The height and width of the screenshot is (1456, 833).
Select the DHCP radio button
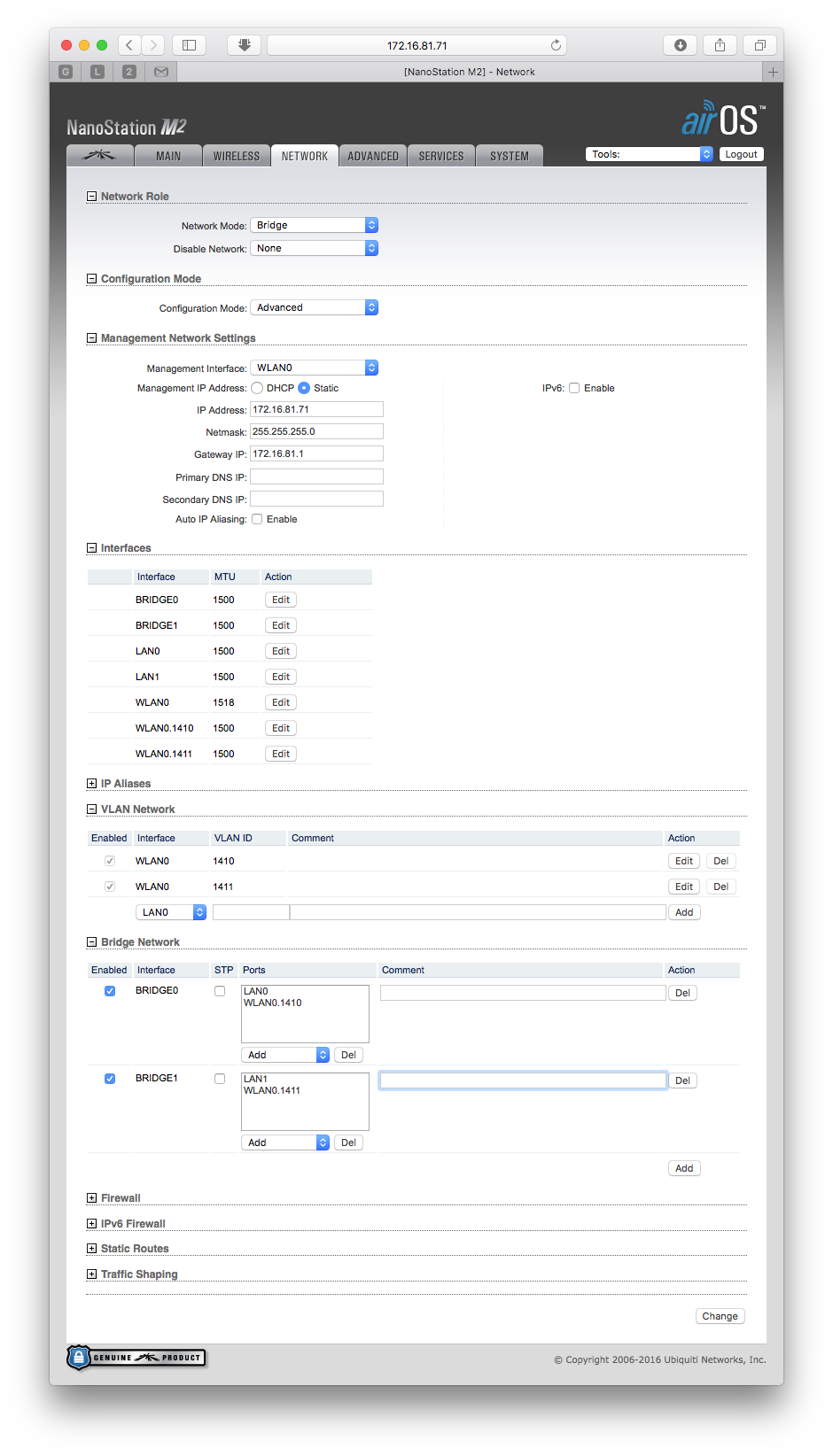[257, 388]
